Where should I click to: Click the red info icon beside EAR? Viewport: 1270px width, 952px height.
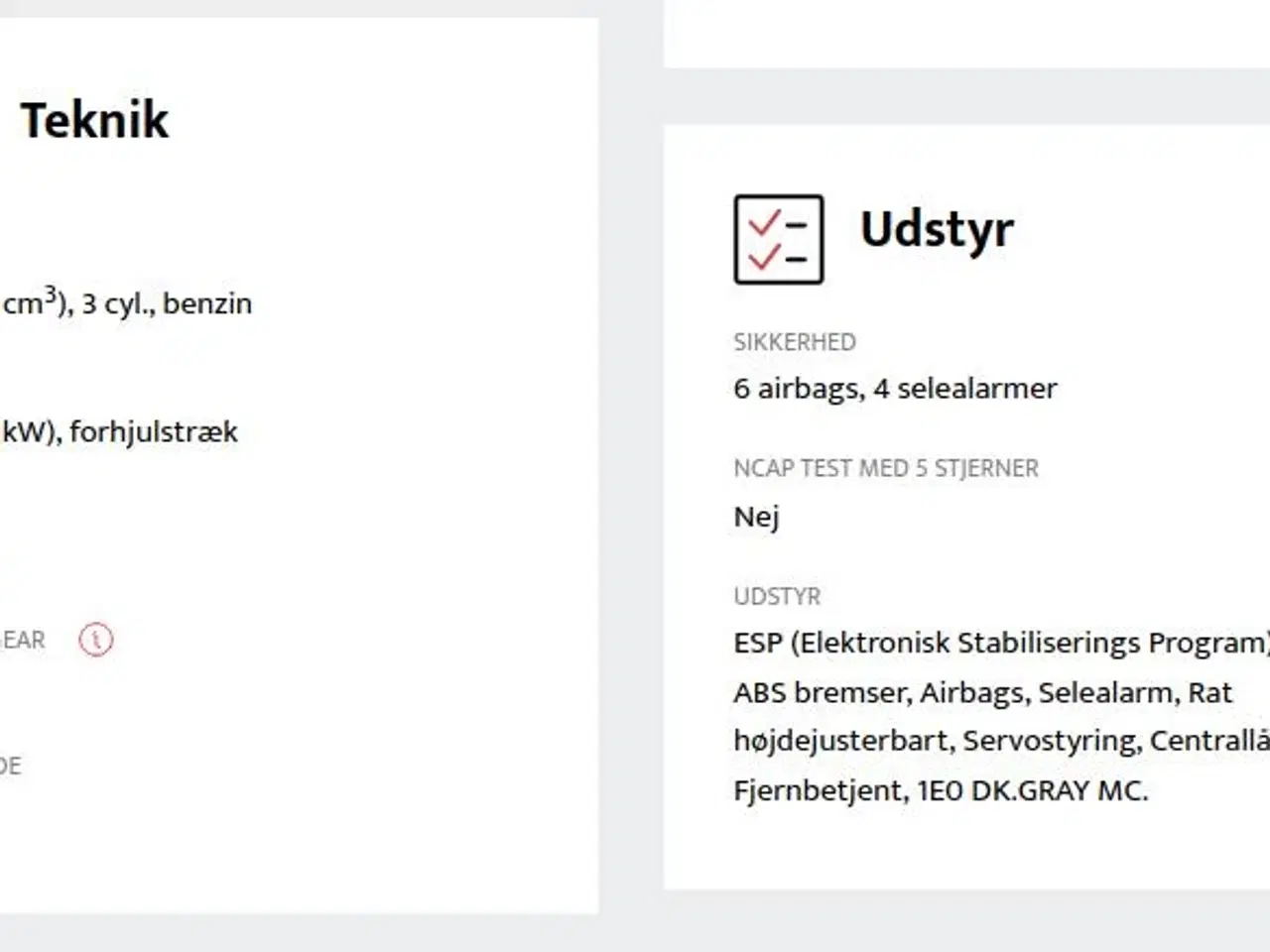96,640
